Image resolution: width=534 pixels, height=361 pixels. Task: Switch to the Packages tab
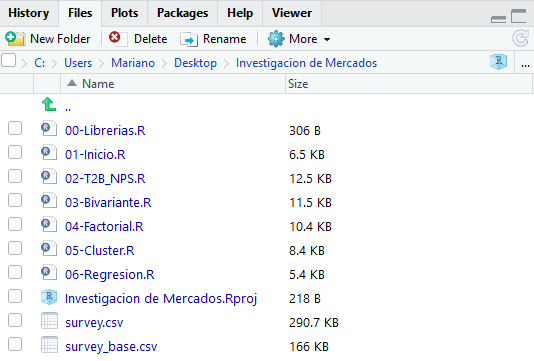[183, 13]
